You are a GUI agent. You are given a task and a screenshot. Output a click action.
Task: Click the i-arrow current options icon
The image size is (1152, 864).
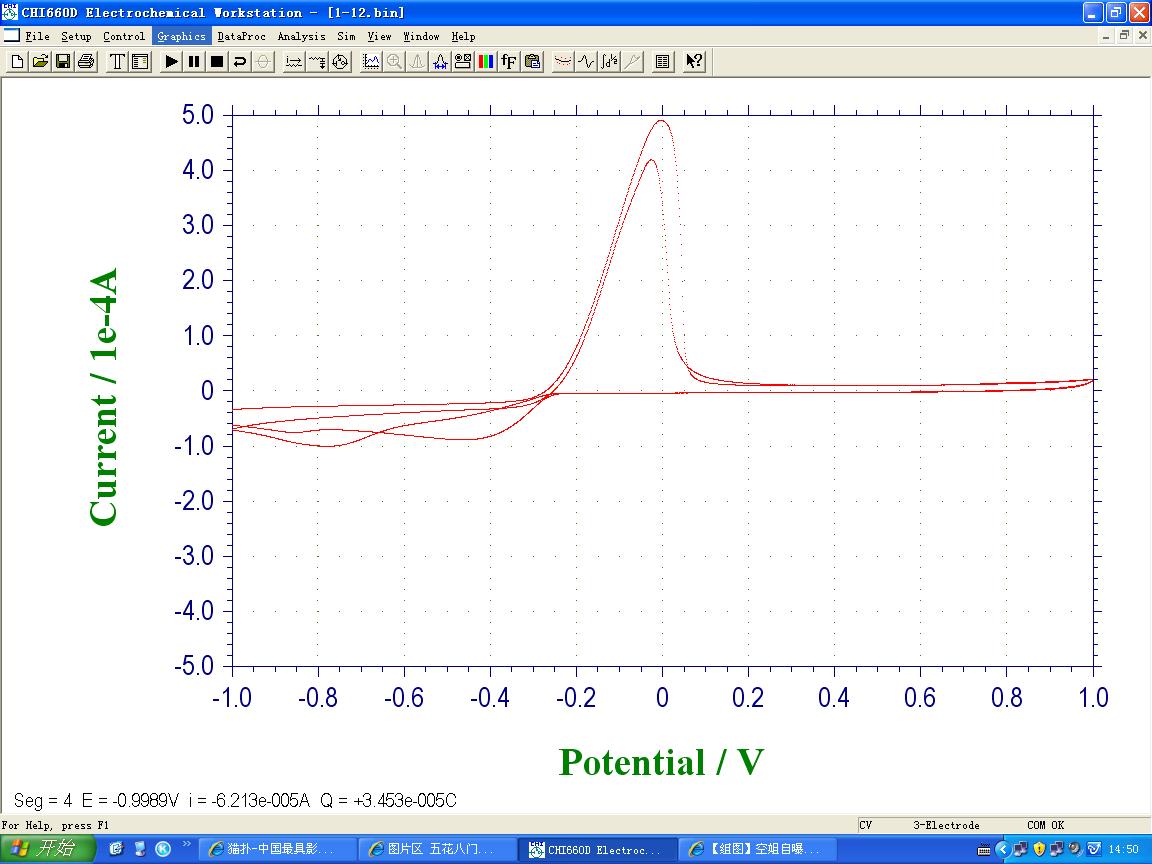(294, 62)
